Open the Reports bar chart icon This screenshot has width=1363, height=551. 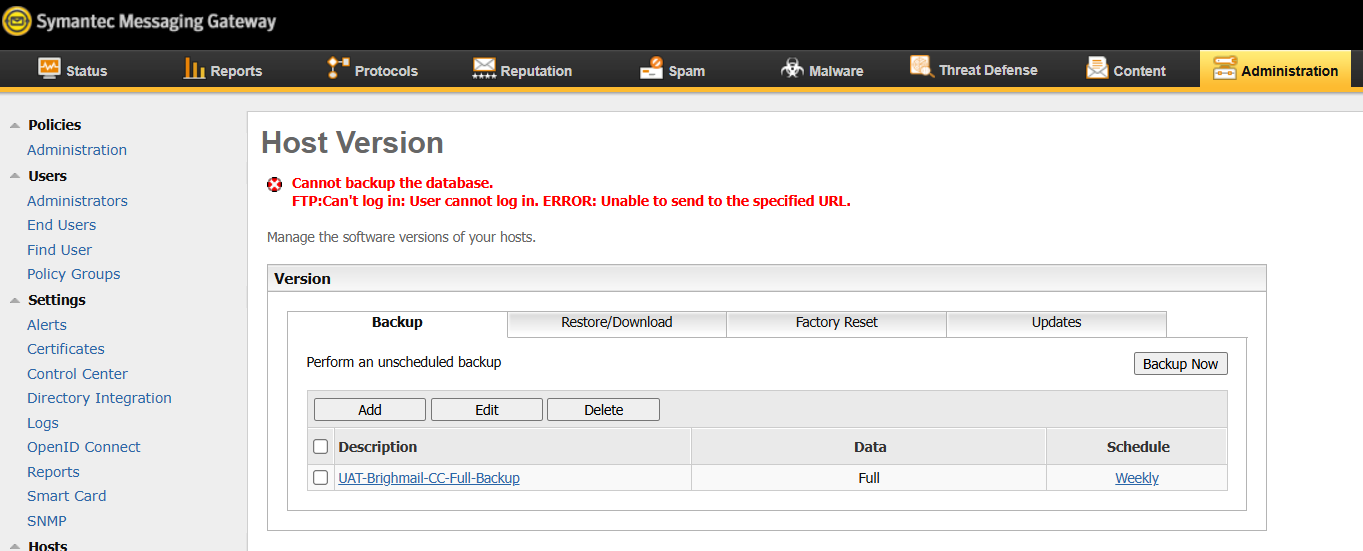(194, 68)
